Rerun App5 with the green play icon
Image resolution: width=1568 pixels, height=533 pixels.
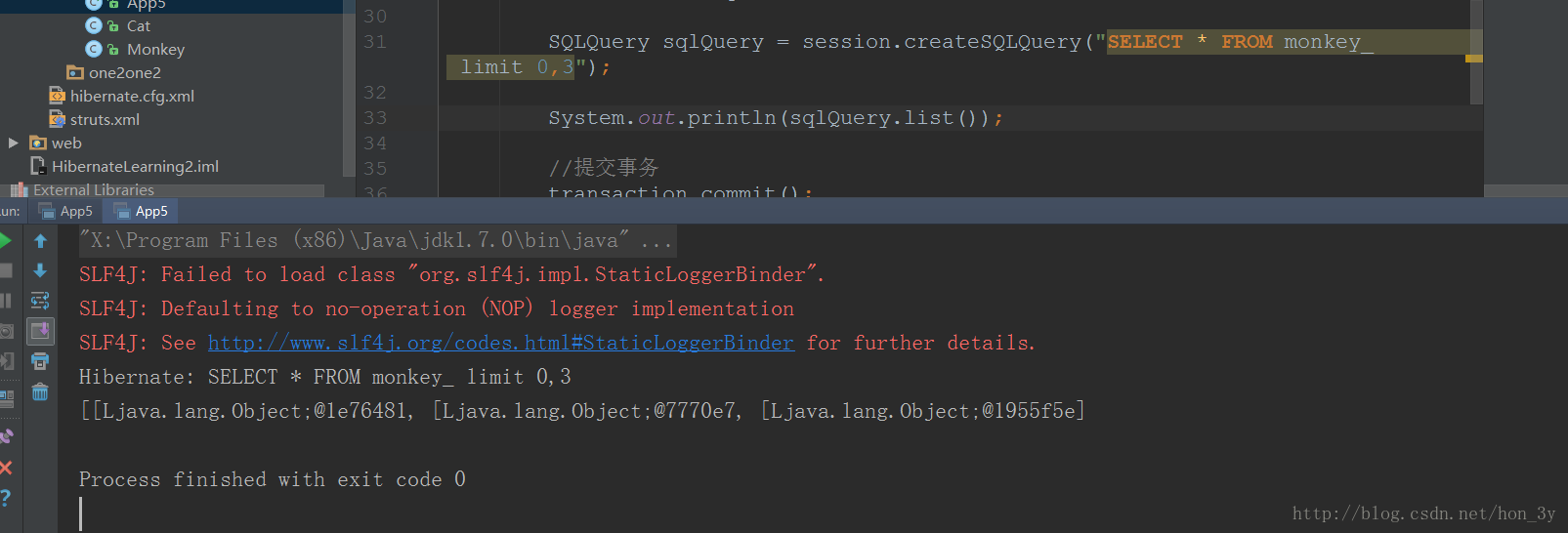click(5, 240)
